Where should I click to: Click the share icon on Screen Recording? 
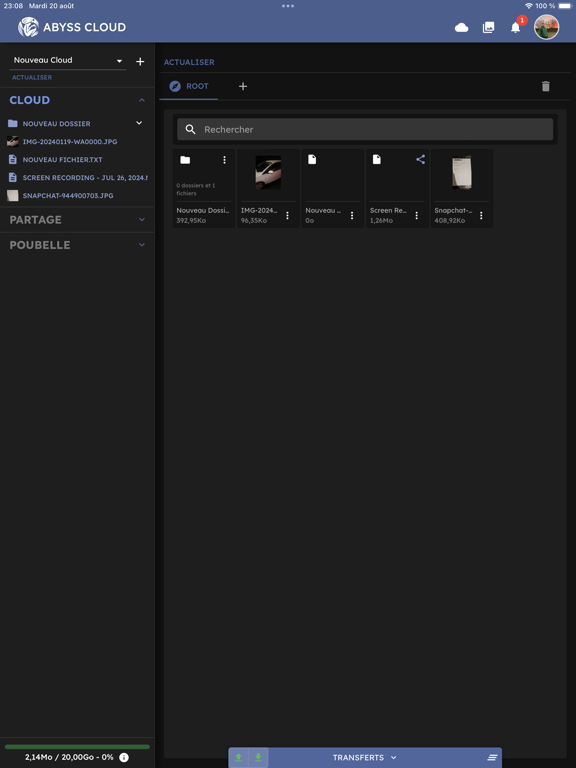420,159
